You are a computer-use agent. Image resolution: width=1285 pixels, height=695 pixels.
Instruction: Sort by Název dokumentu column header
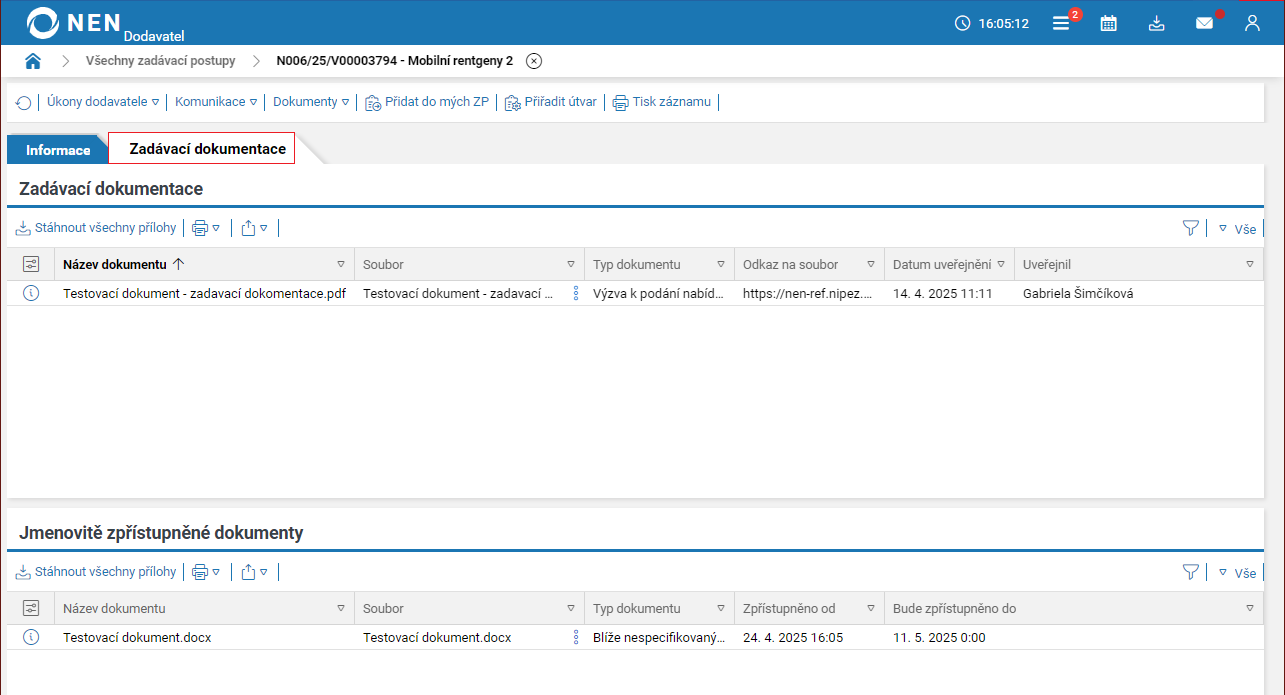pos(115,264)
